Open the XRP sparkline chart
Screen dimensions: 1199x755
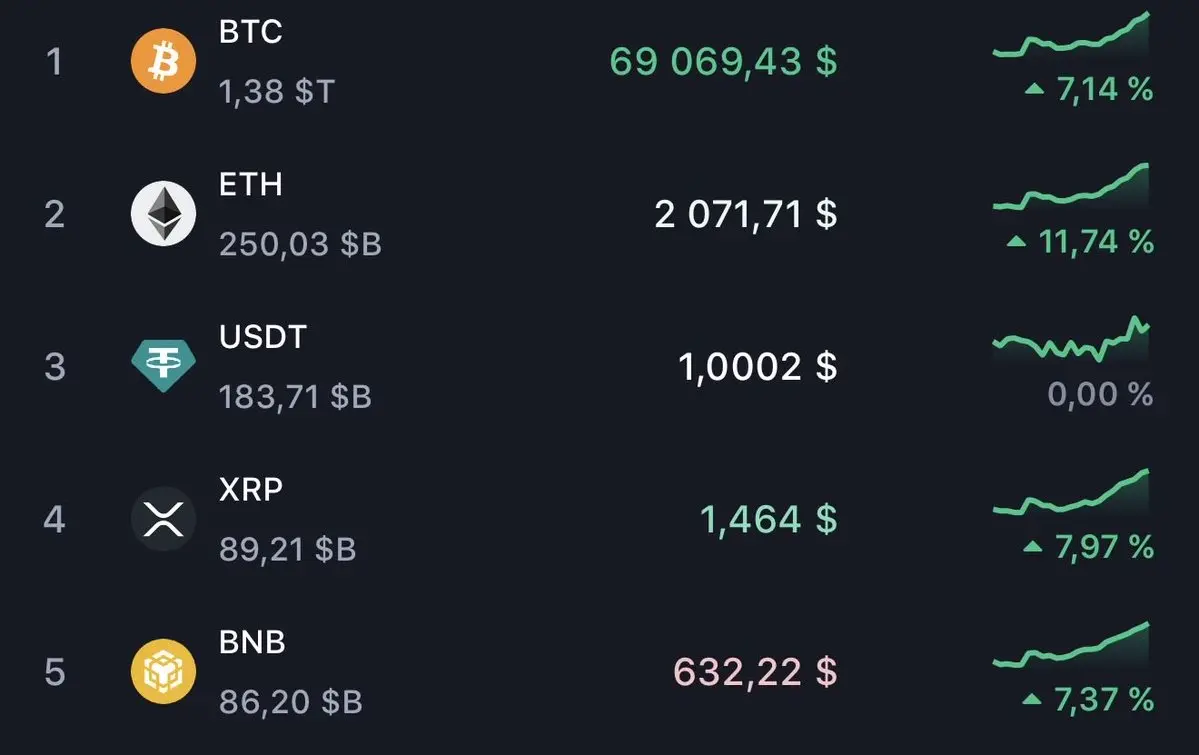[x=1071, y=492]
